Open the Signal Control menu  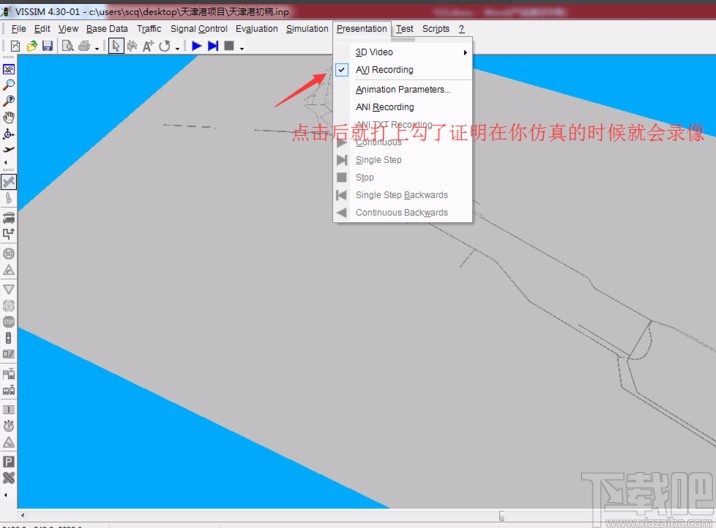199,29
